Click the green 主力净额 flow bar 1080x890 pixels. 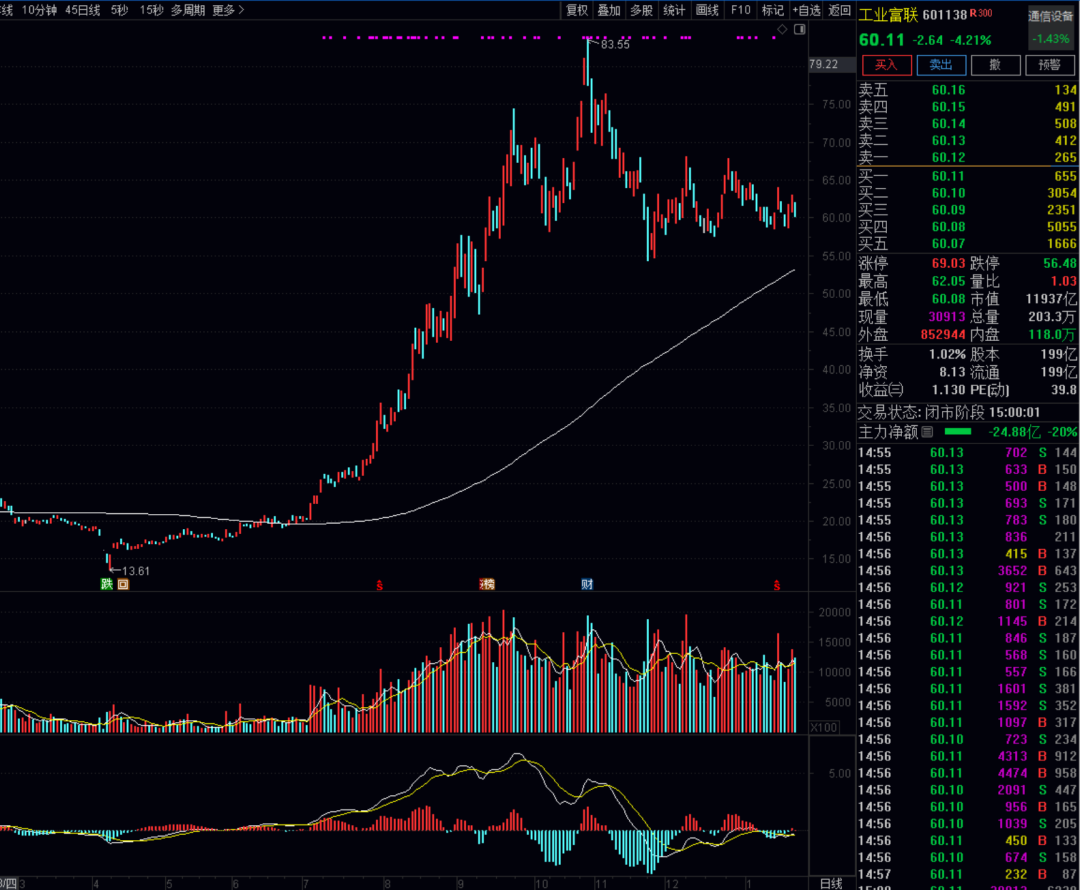(958, 432)
